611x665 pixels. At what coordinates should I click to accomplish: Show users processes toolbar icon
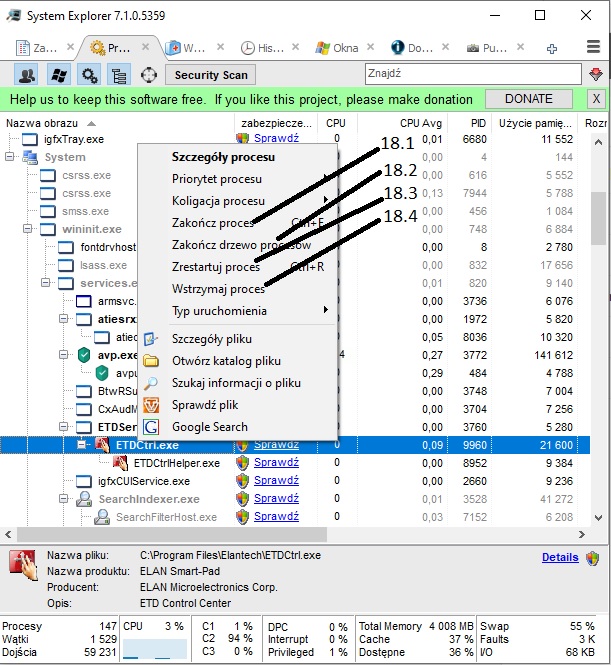pyautogui.click(x=26, y=75)
